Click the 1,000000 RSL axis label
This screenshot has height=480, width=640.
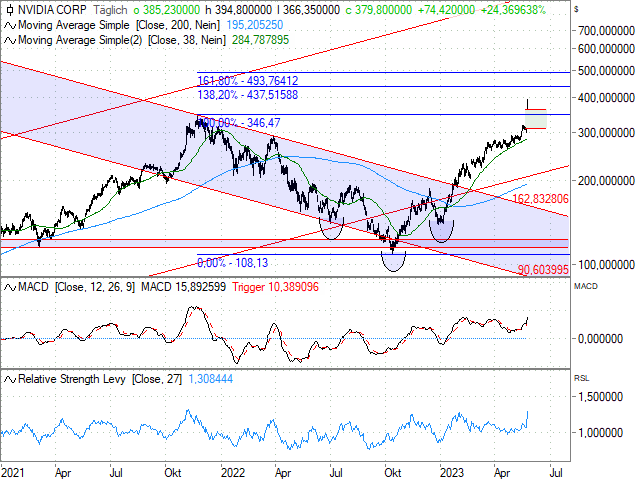[x=600, y=433]
